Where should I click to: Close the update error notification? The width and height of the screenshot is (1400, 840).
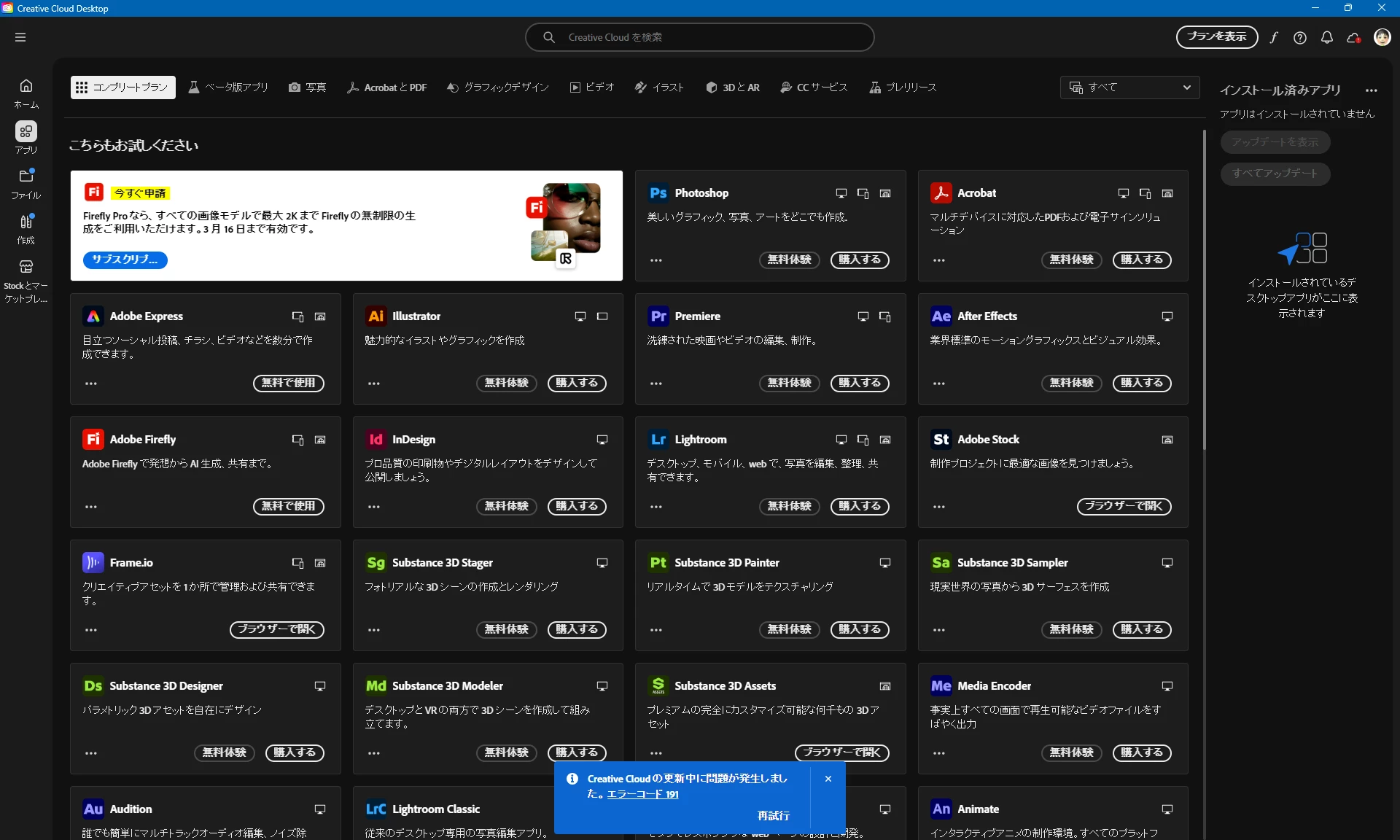tap(828, 779)
